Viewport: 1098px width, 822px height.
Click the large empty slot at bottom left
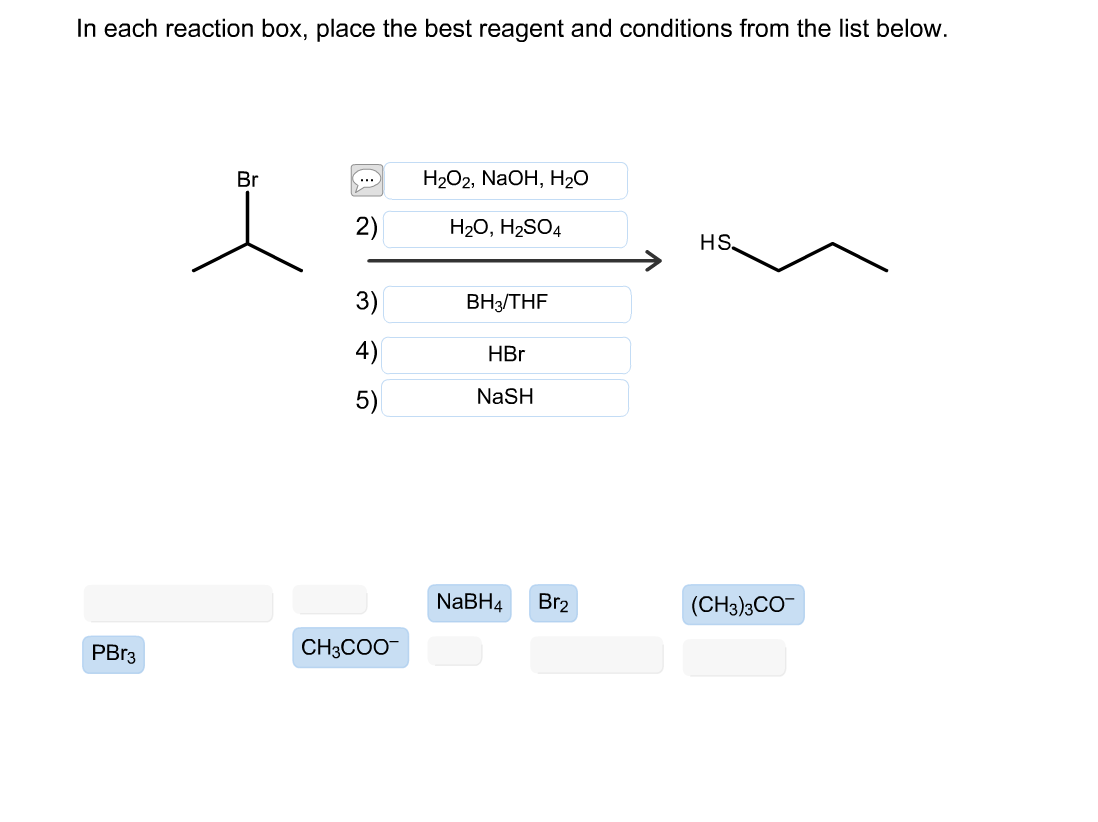click(x=178, y=603)
